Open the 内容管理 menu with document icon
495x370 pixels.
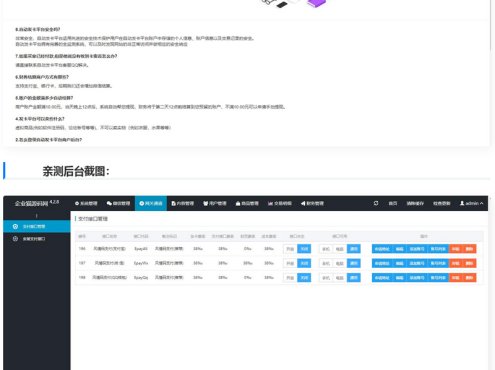(183, 203)
